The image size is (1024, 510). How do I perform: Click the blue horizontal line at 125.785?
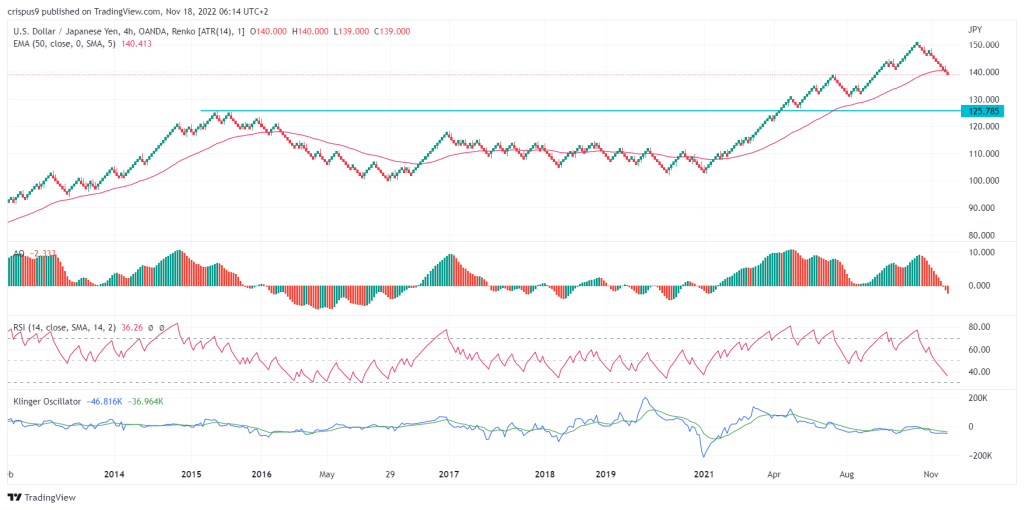click(581, 110)
